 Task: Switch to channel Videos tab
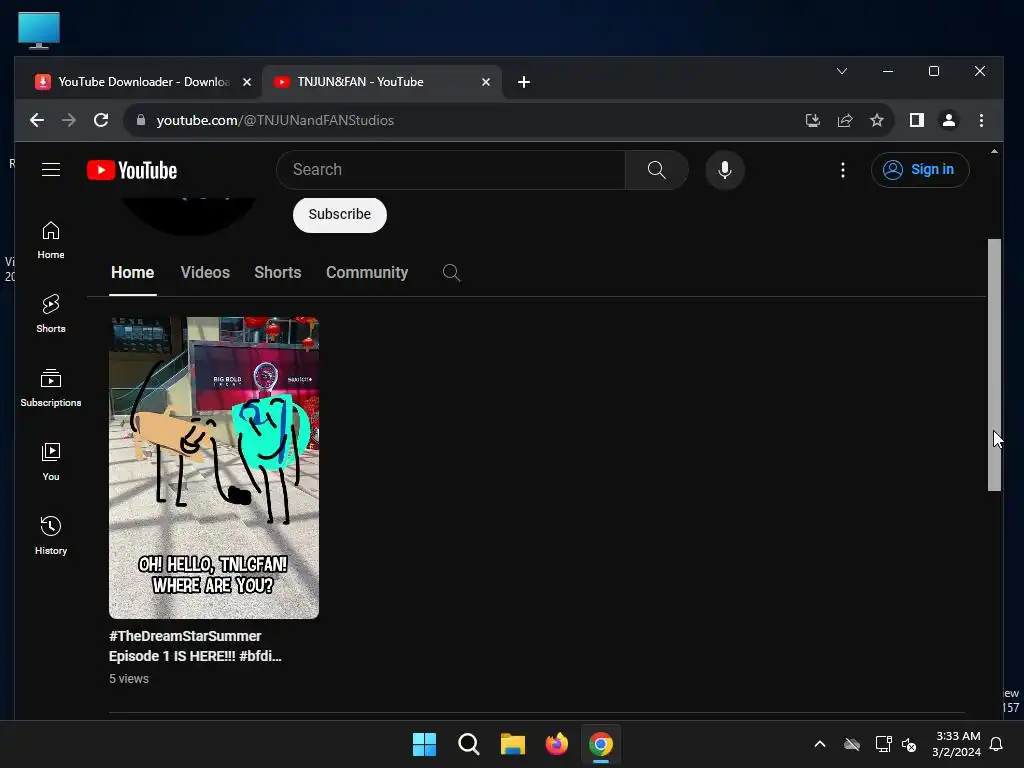point(205,272)
